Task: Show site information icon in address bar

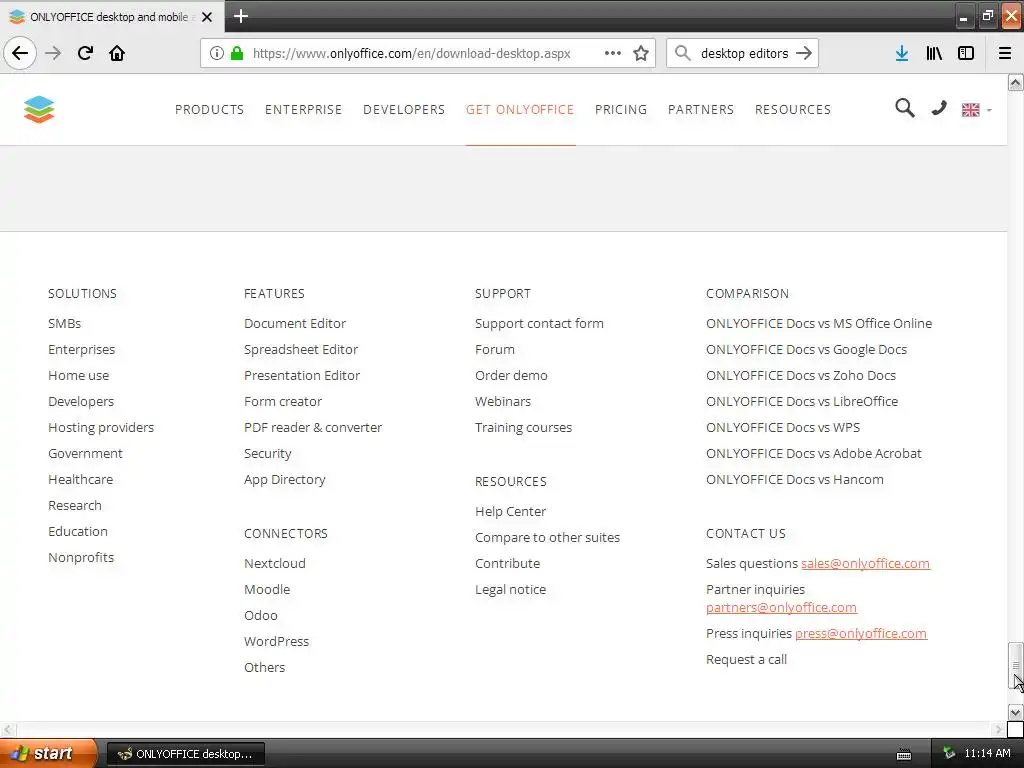Action: pyautogui.click(x=217, y=53)
